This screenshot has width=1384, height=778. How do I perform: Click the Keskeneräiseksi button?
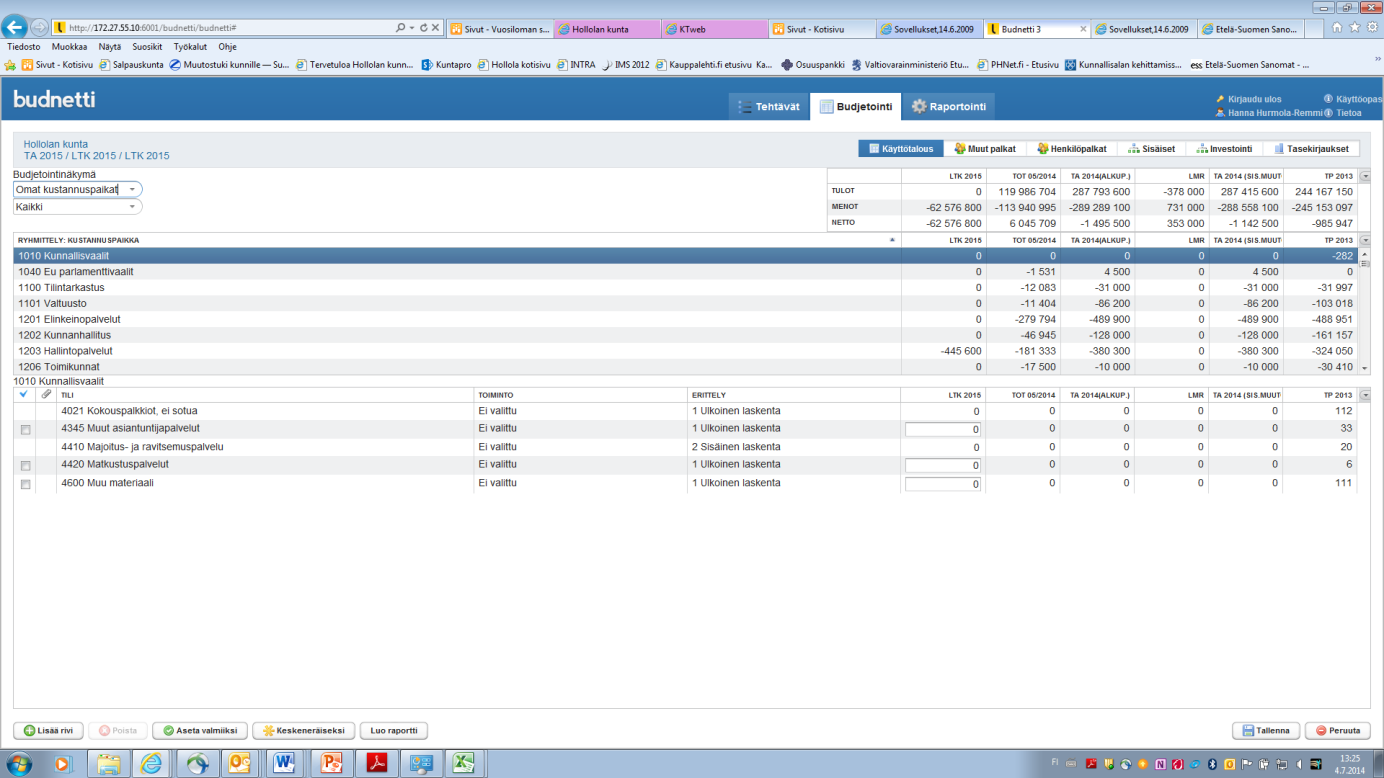click(x=303, y=731)
